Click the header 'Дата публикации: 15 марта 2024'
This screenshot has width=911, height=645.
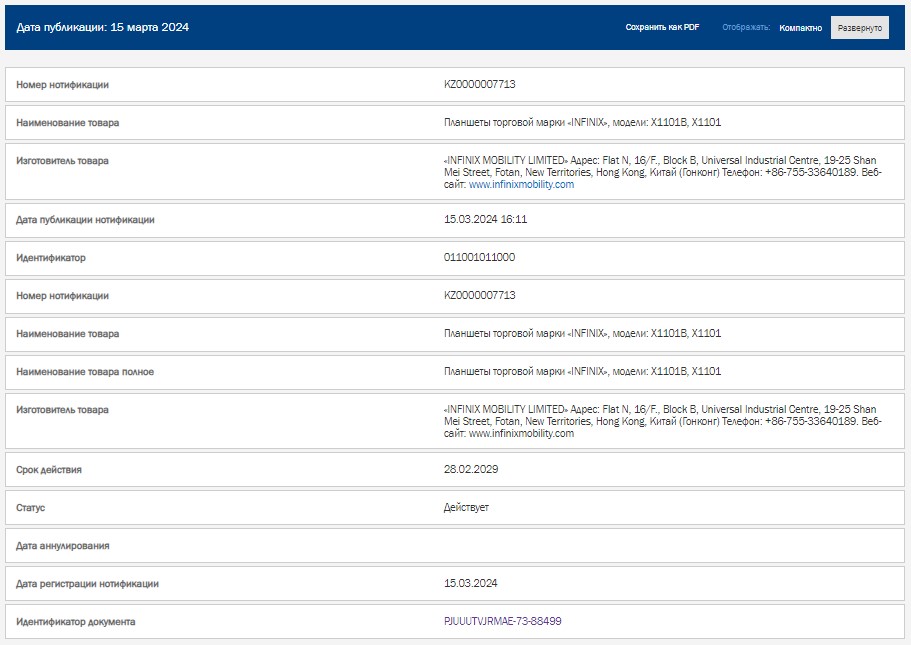pos(103,27)
